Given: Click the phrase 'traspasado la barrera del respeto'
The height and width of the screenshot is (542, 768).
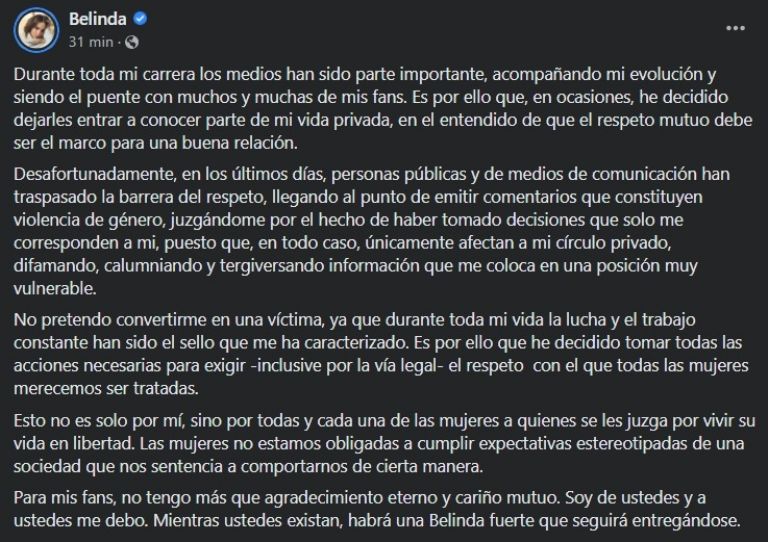Looking at the screenshot, I should [139, 197].
